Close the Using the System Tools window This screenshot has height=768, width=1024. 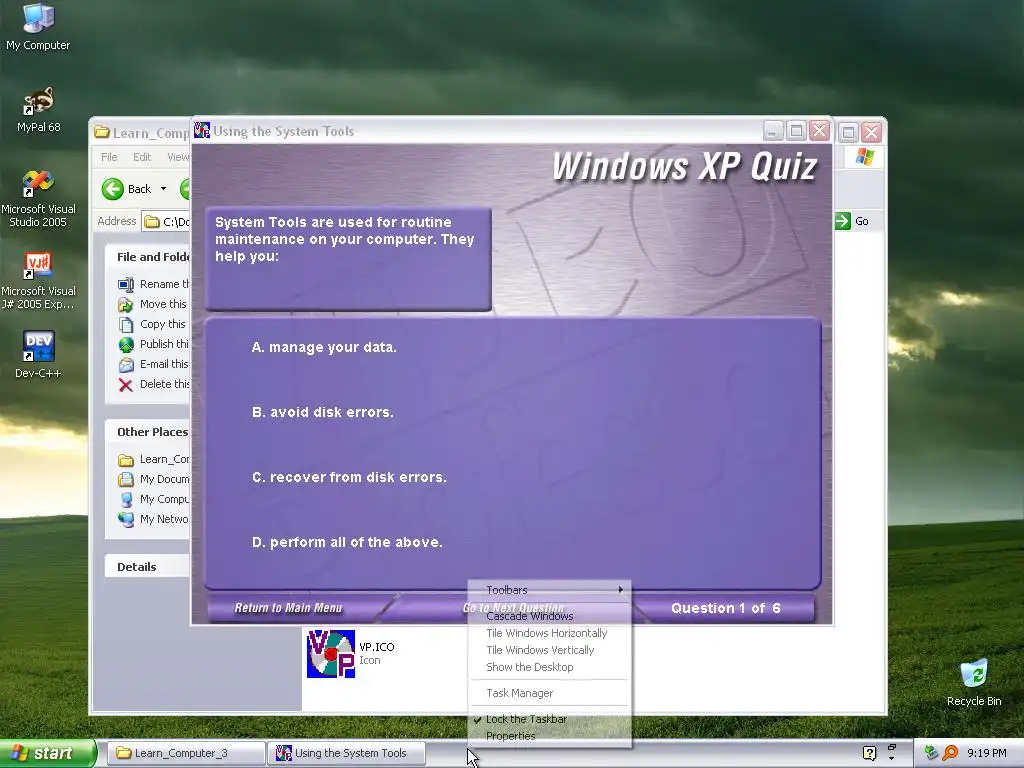[x=820, y=131]
